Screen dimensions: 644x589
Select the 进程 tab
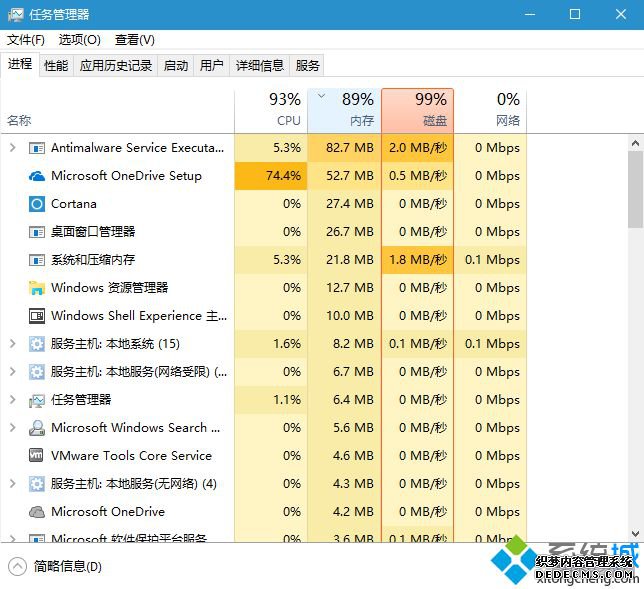pyautogui.click(x=20, y=64)
